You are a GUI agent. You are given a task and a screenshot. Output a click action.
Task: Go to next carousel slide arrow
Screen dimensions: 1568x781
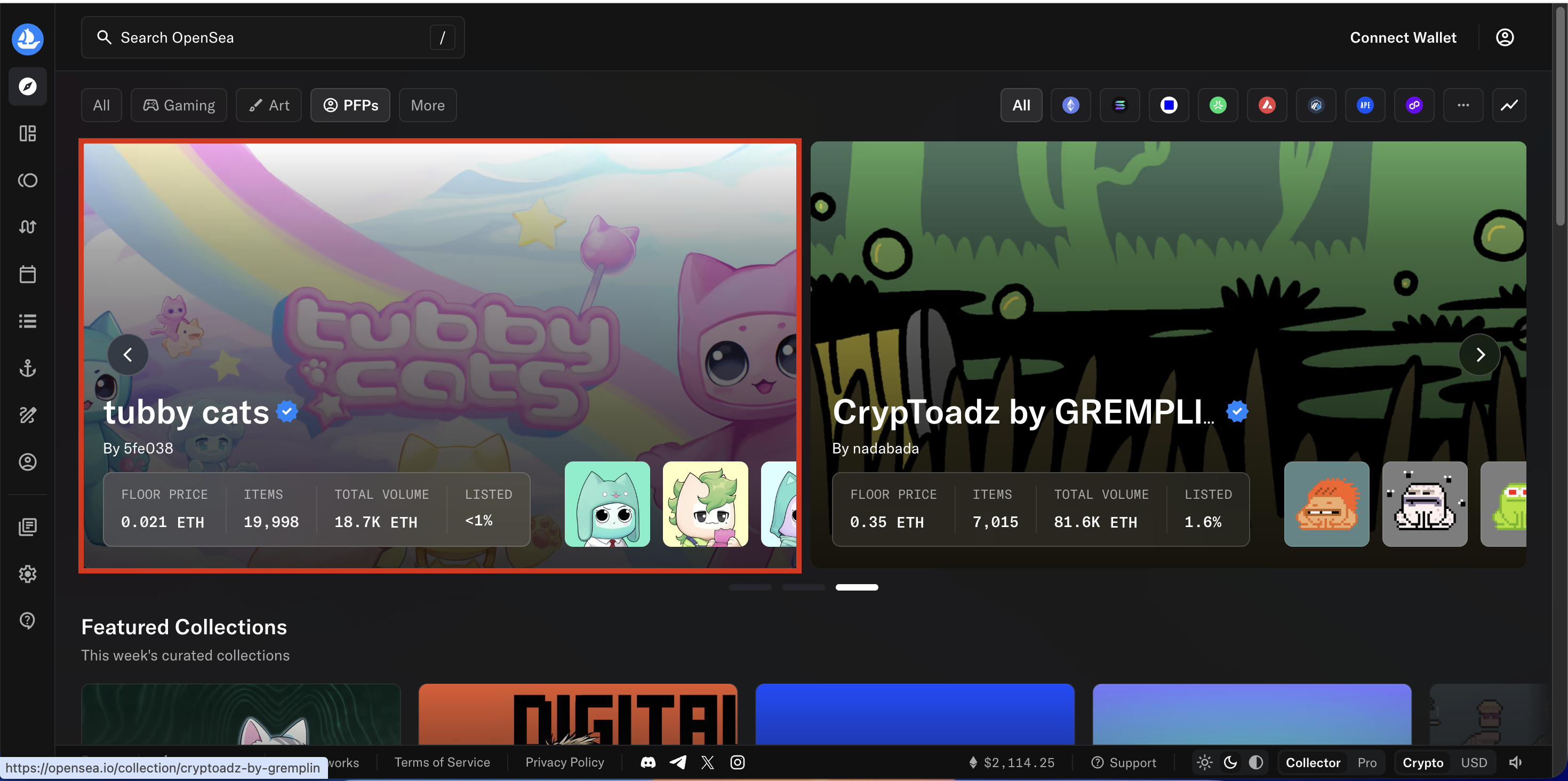(x=1480, y=355)
